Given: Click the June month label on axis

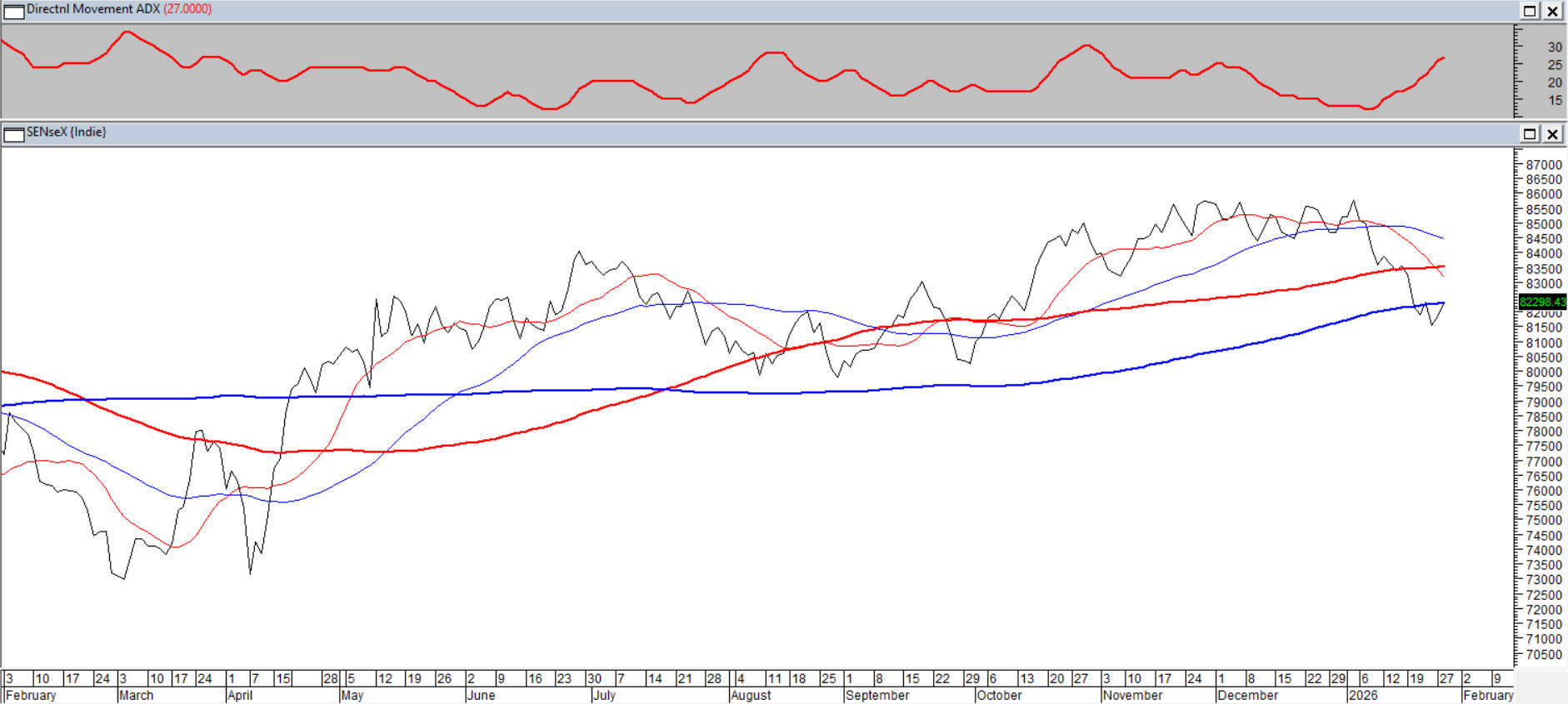Looking at the screenshot, I should [481, 696].
